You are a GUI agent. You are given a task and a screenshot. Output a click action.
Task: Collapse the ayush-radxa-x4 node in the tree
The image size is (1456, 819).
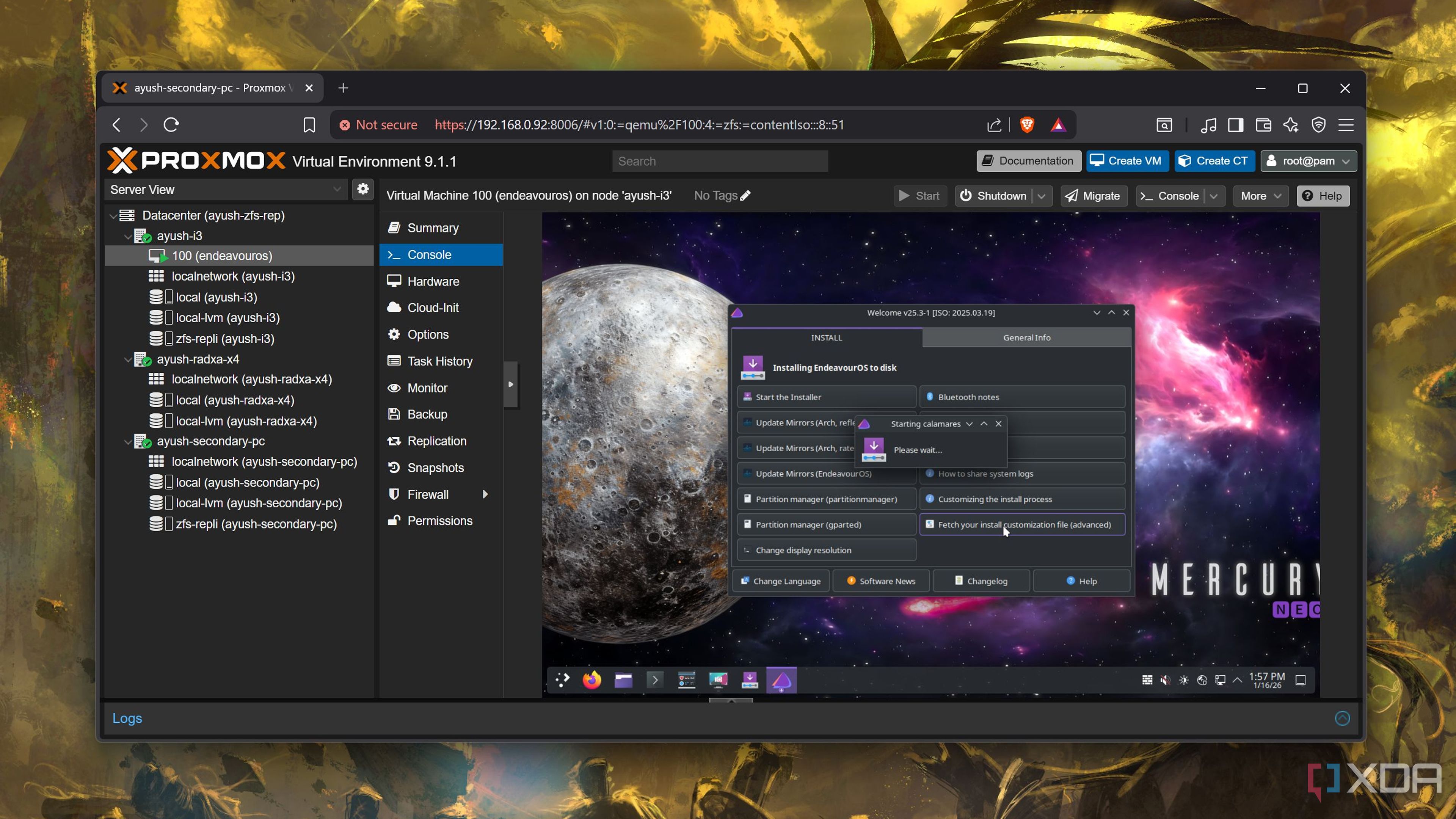tap(128, 359)
